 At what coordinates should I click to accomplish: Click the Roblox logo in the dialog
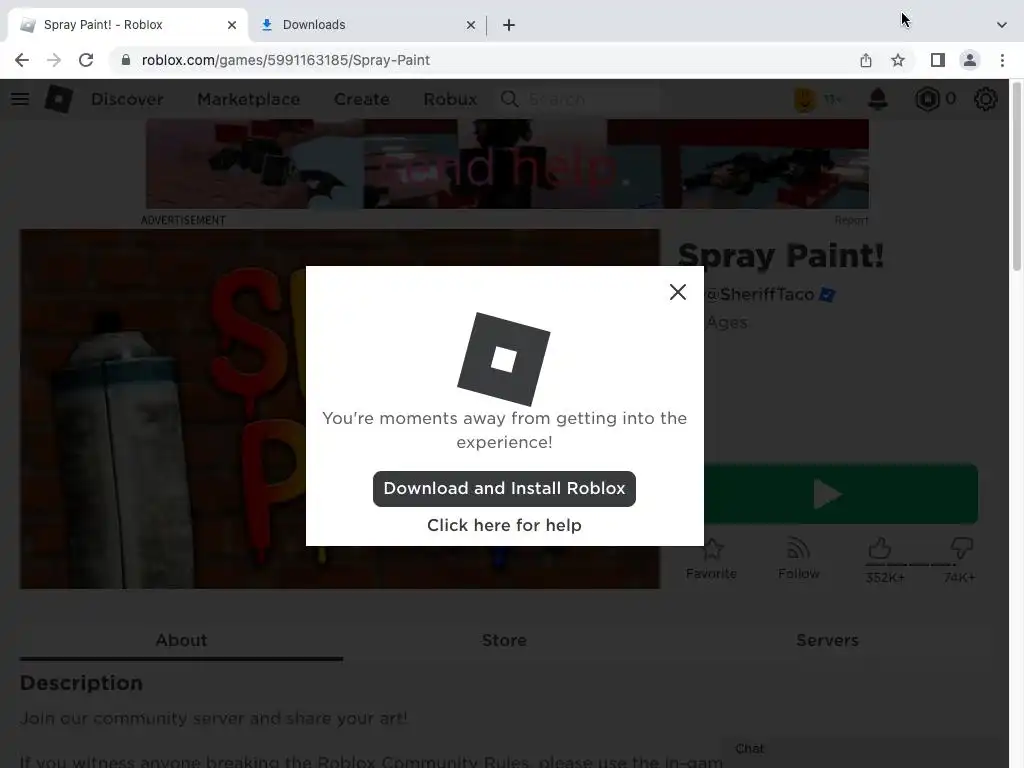(x=504, y=359)
